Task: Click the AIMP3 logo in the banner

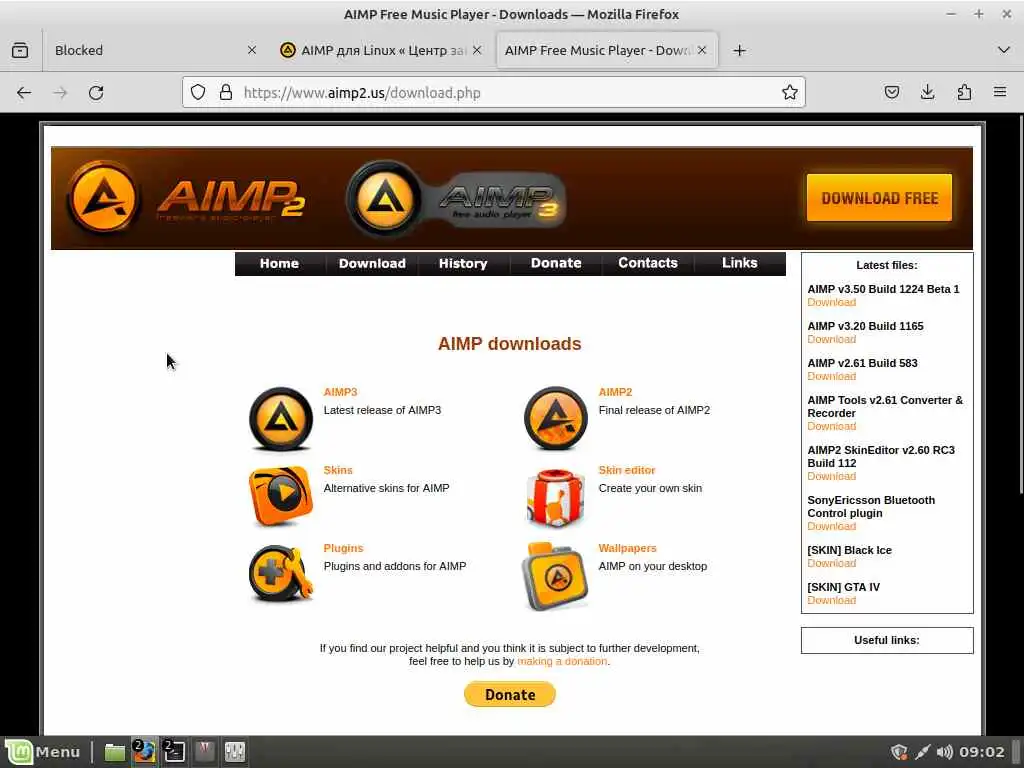Action: [x=455, y=198]
